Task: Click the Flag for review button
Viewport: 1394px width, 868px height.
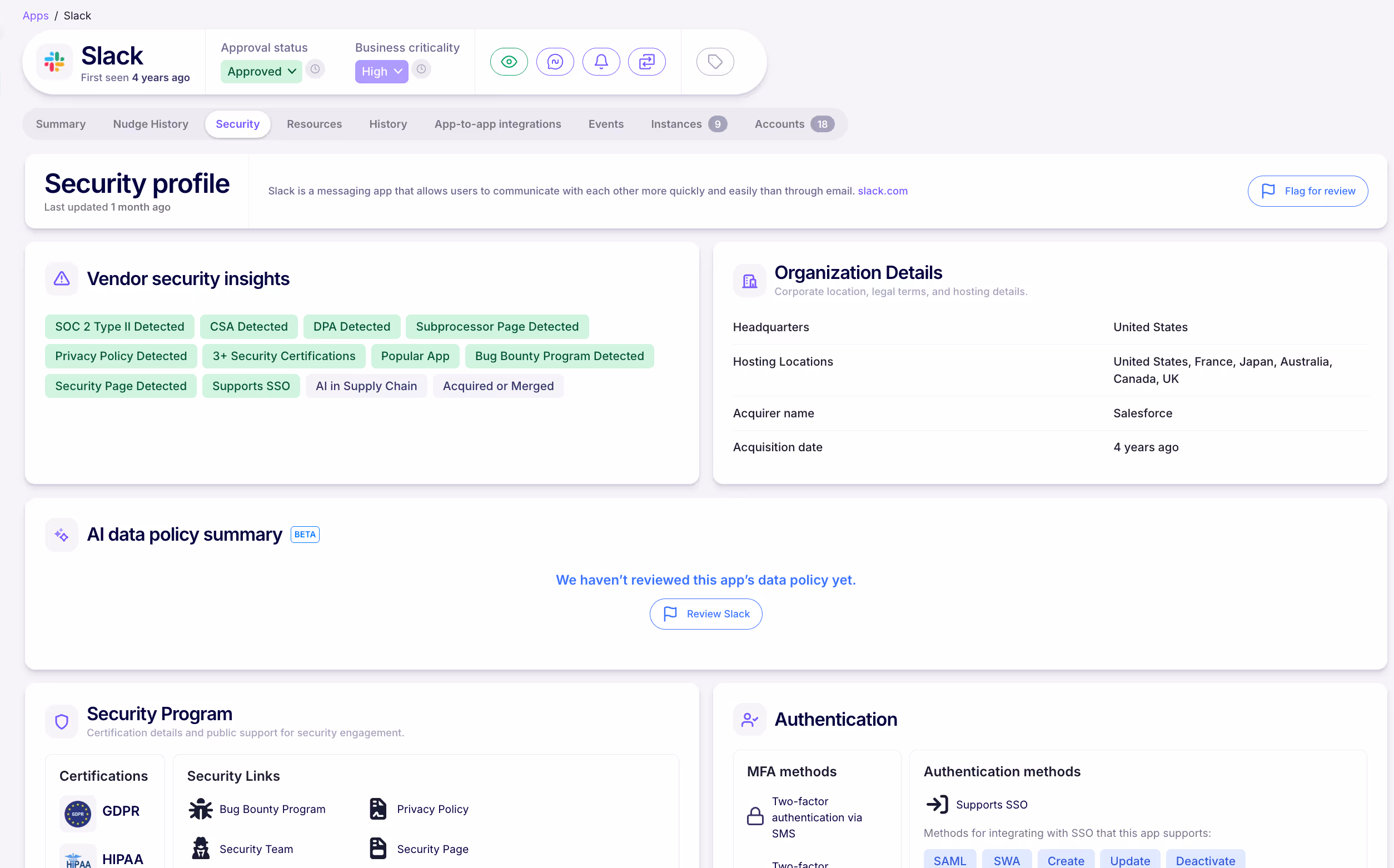Action: coord(1307,191)
